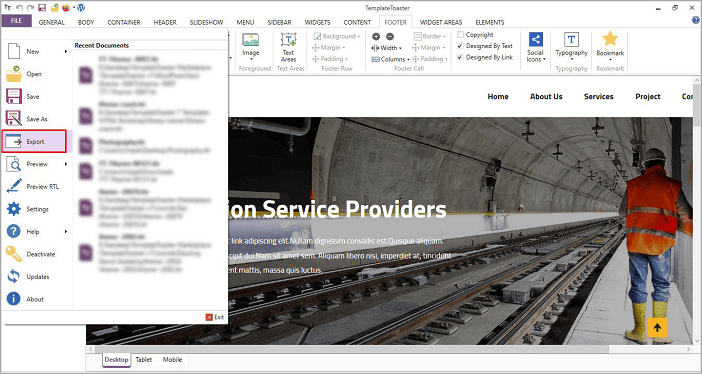Click the Export icon in the File menu
This screenshot has height=374, width=702.
(13, 142)
